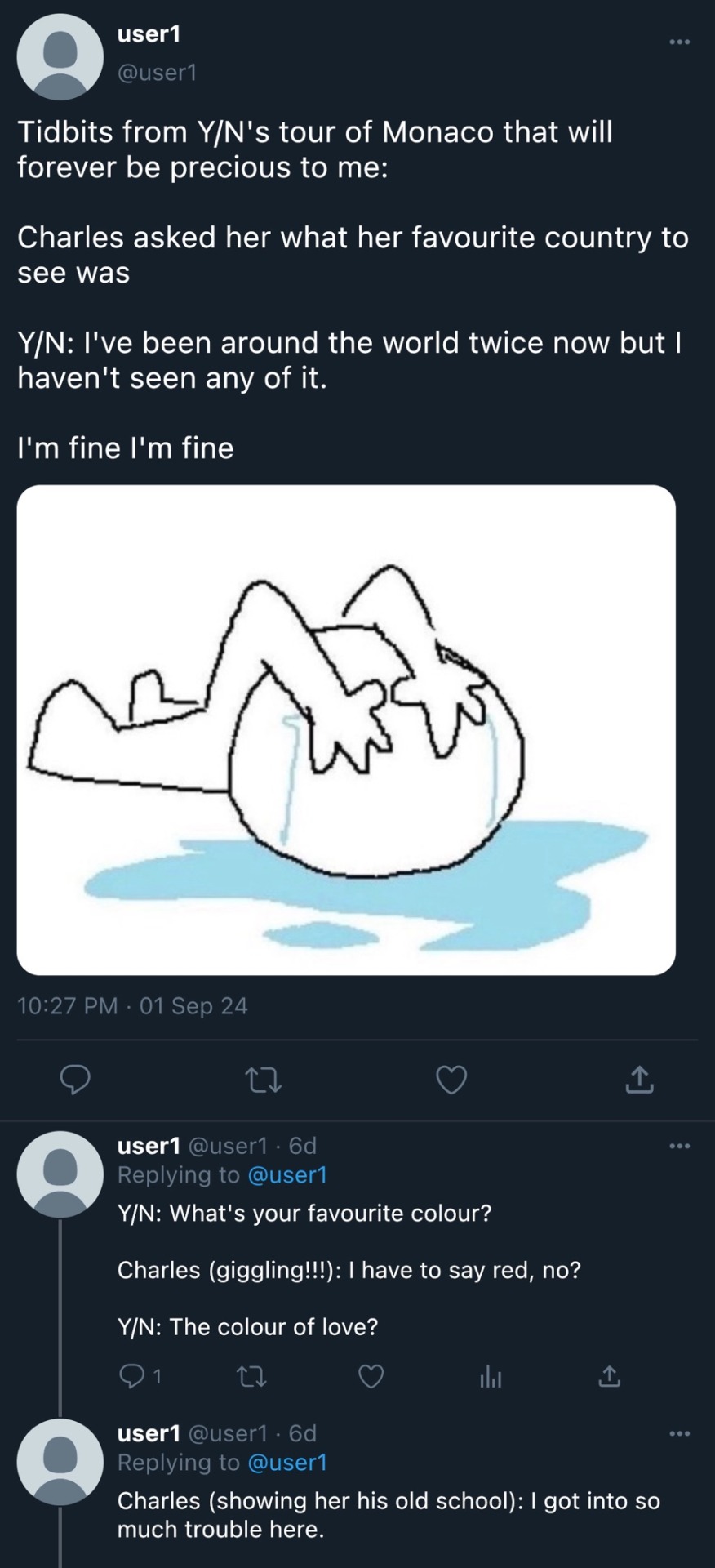The height and width of the screenshot is (1568, 715).
Task: Open more options on favourite colour reply
Action: 679,1147
